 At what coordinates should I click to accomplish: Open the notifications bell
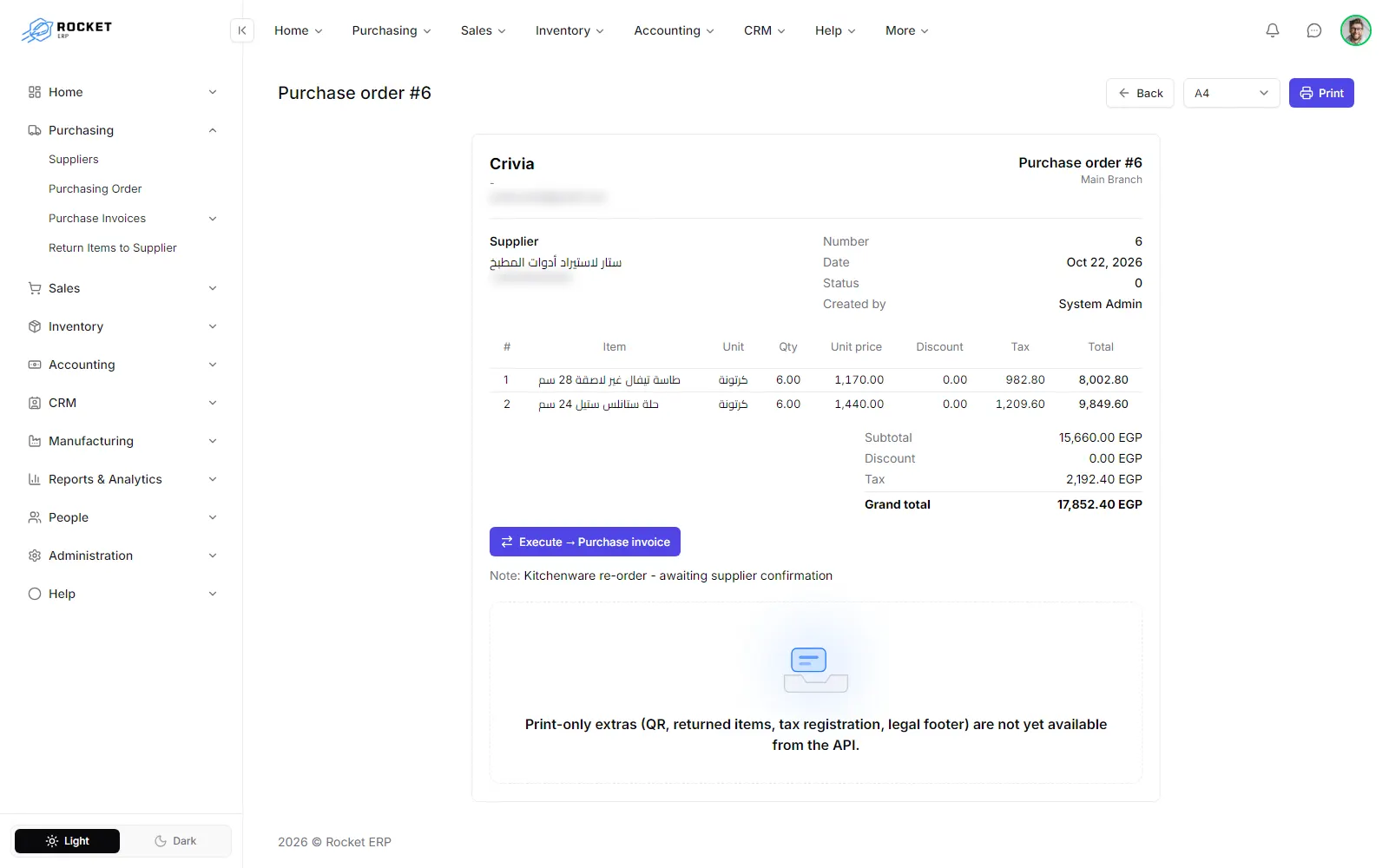pos(1273,30)
